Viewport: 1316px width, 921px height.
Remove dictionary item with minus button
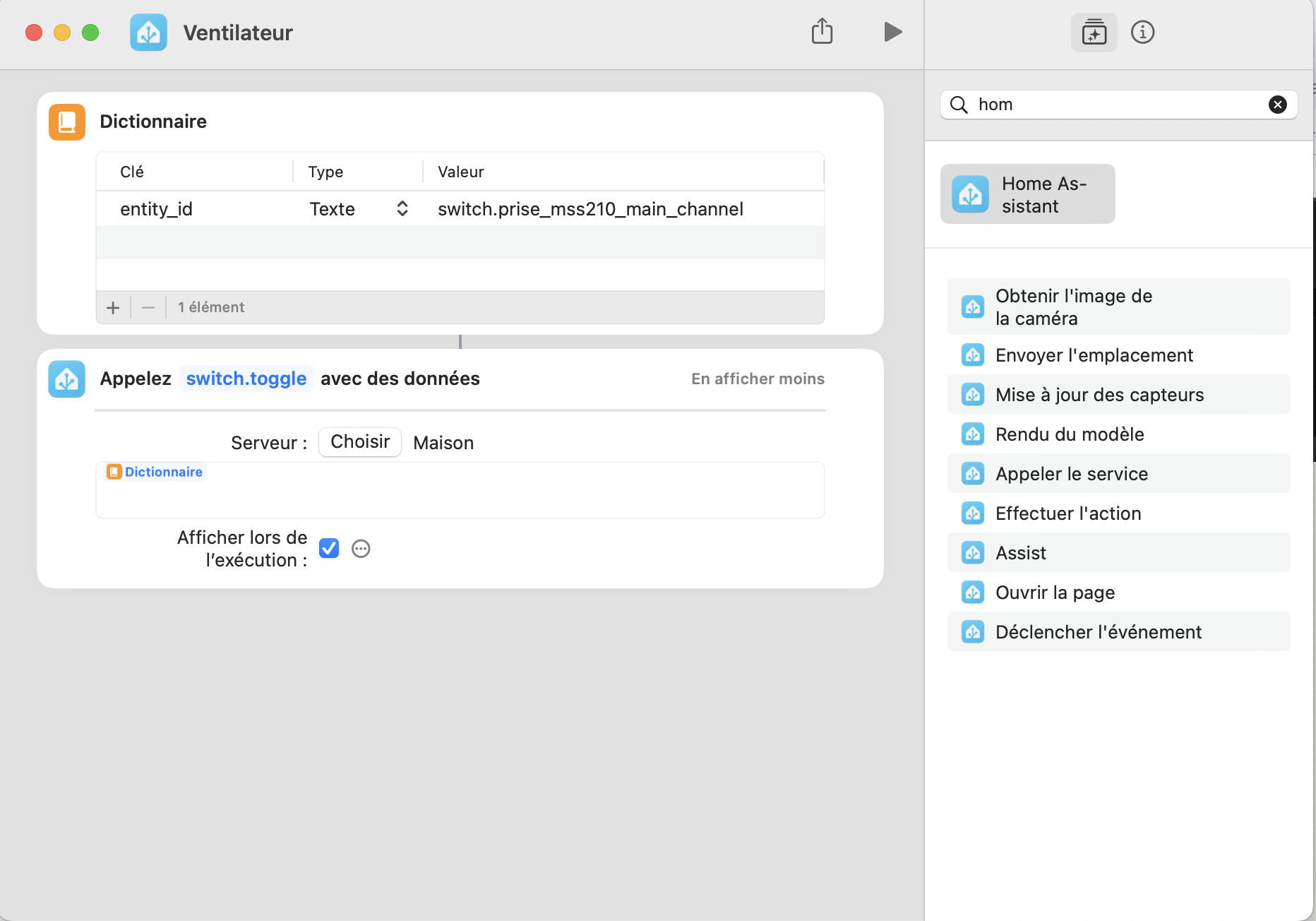148,308
